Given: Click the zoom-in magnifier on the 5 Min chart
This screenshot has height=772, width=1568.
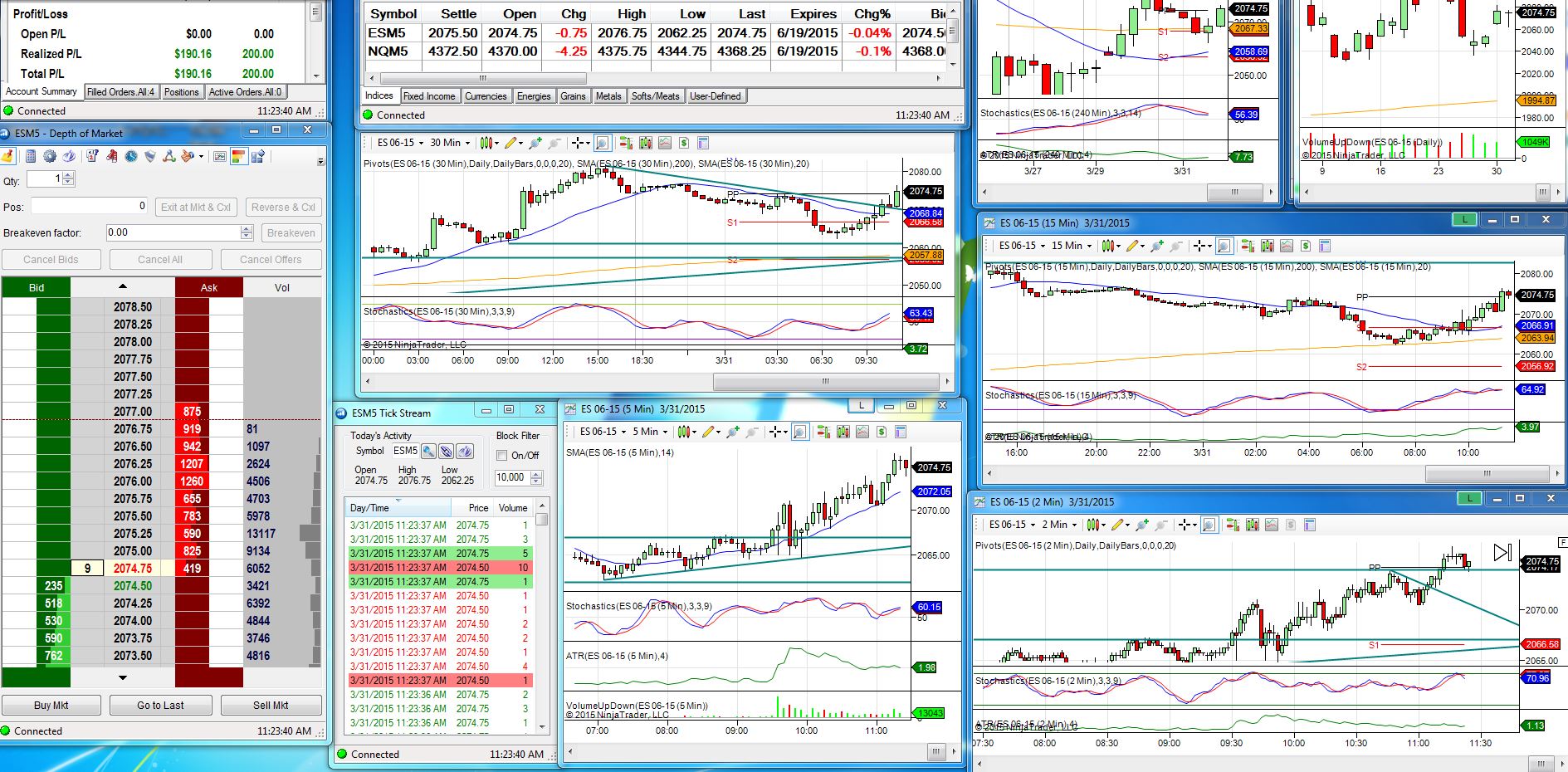Looking at the screenshot, I should pos(799,432).
